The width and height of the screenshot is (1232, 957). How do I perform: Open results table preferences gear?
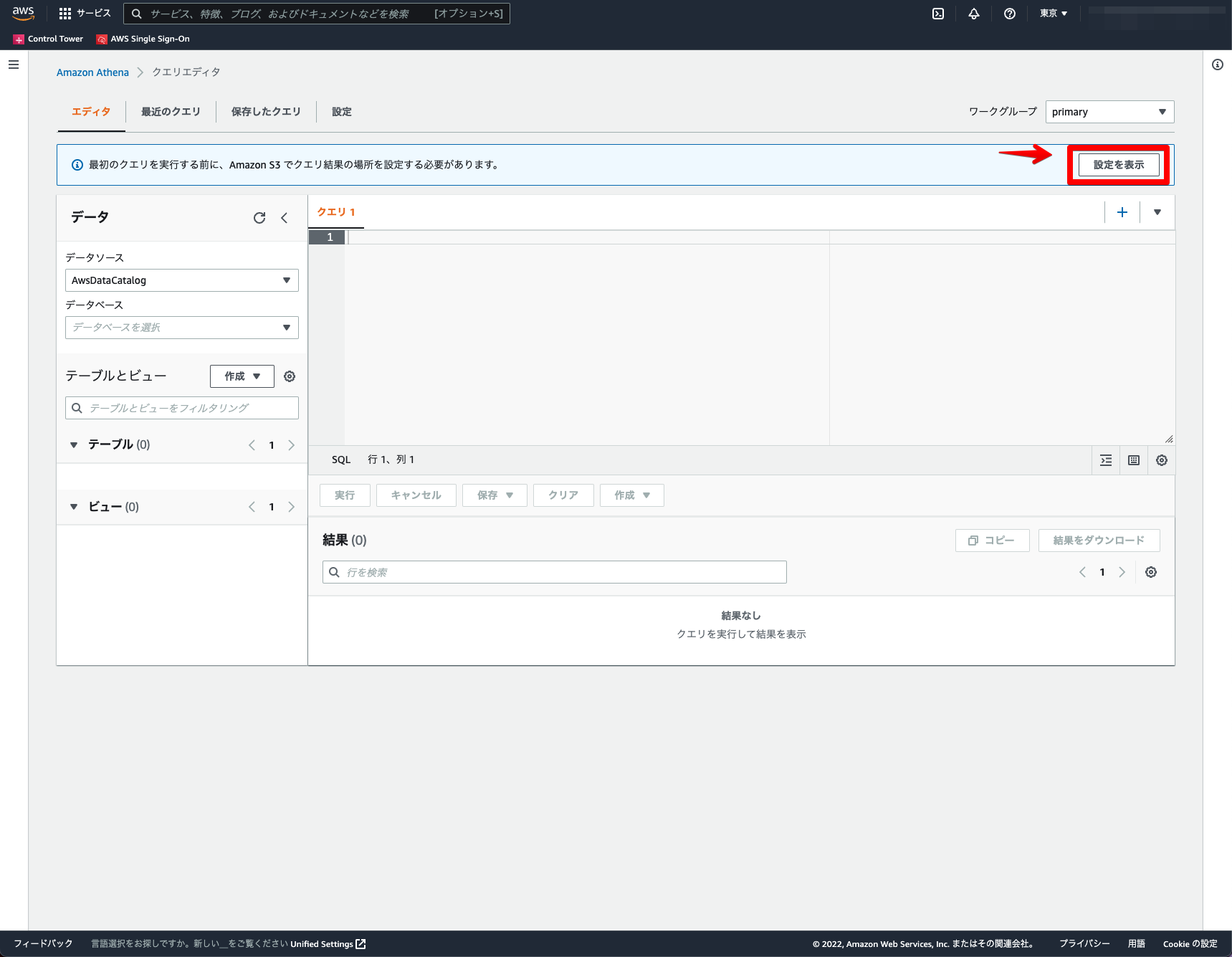[x=1151, y=572]
